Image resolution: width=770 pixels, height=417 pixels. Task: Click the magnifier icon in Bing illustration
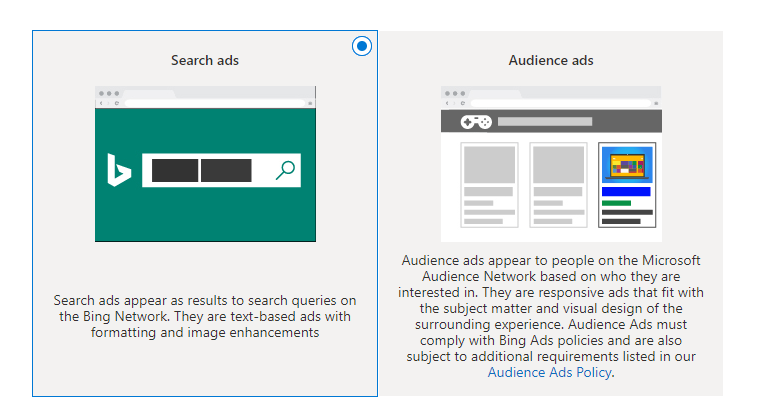click(x=285, y=170)
